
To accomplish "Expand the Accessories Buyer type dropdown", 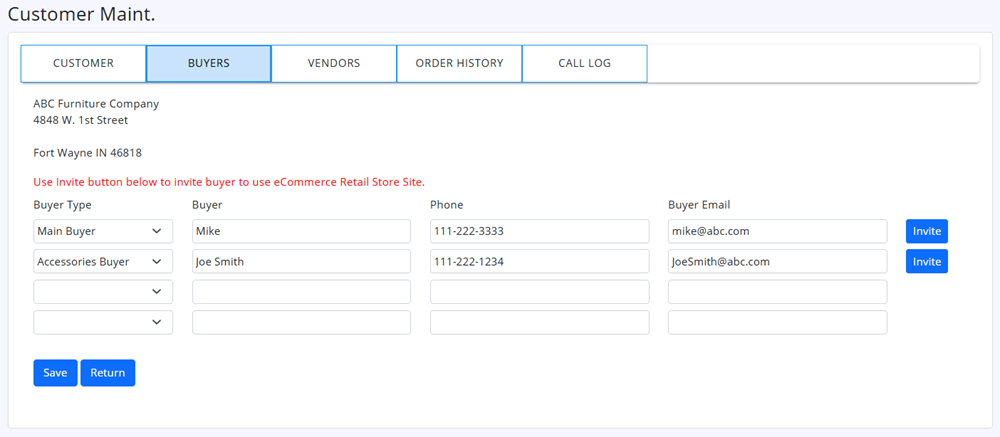I will pyautogui.click(x=103, y=262).
